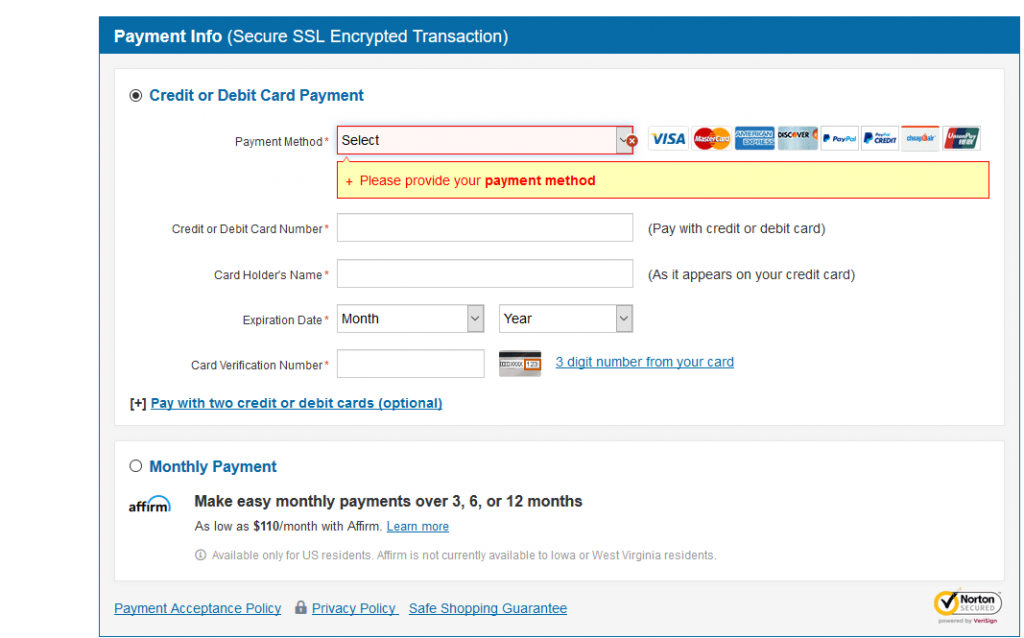Image resolution: width=1024 pixels, height=638 pixels.
Task: Click the Credit or Debit Card Number field
Action: [x=485, y=228]
